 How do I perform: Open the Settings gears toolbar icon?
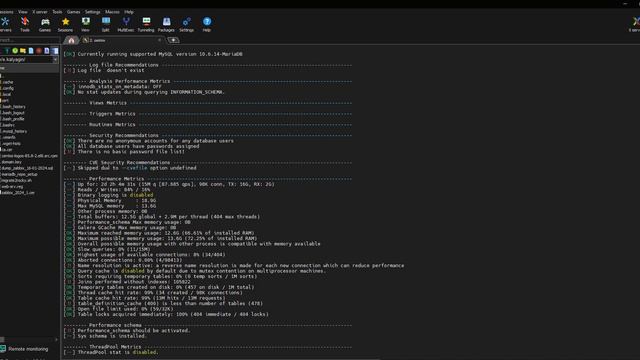187,24
